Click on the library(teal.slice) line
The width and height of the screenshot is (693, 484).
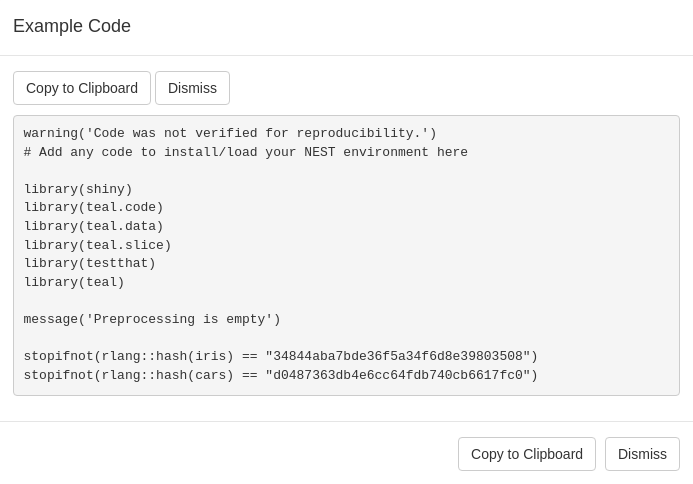tap(97, 246)
